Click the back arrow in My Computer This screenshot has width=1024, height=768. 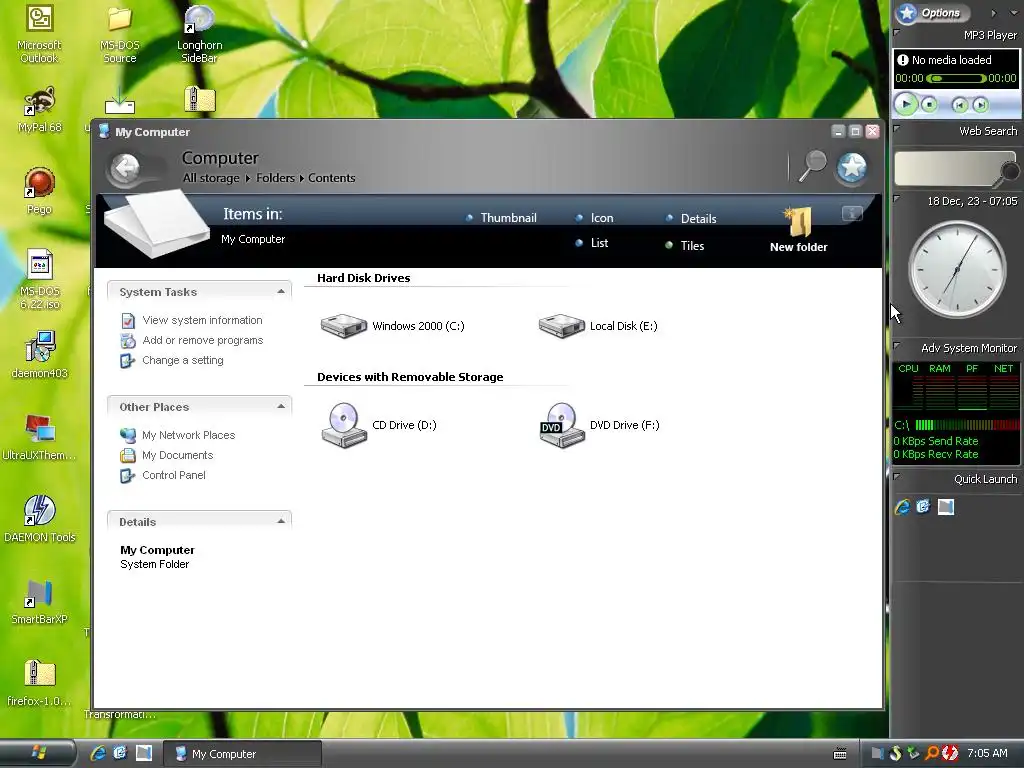(125, 168)
